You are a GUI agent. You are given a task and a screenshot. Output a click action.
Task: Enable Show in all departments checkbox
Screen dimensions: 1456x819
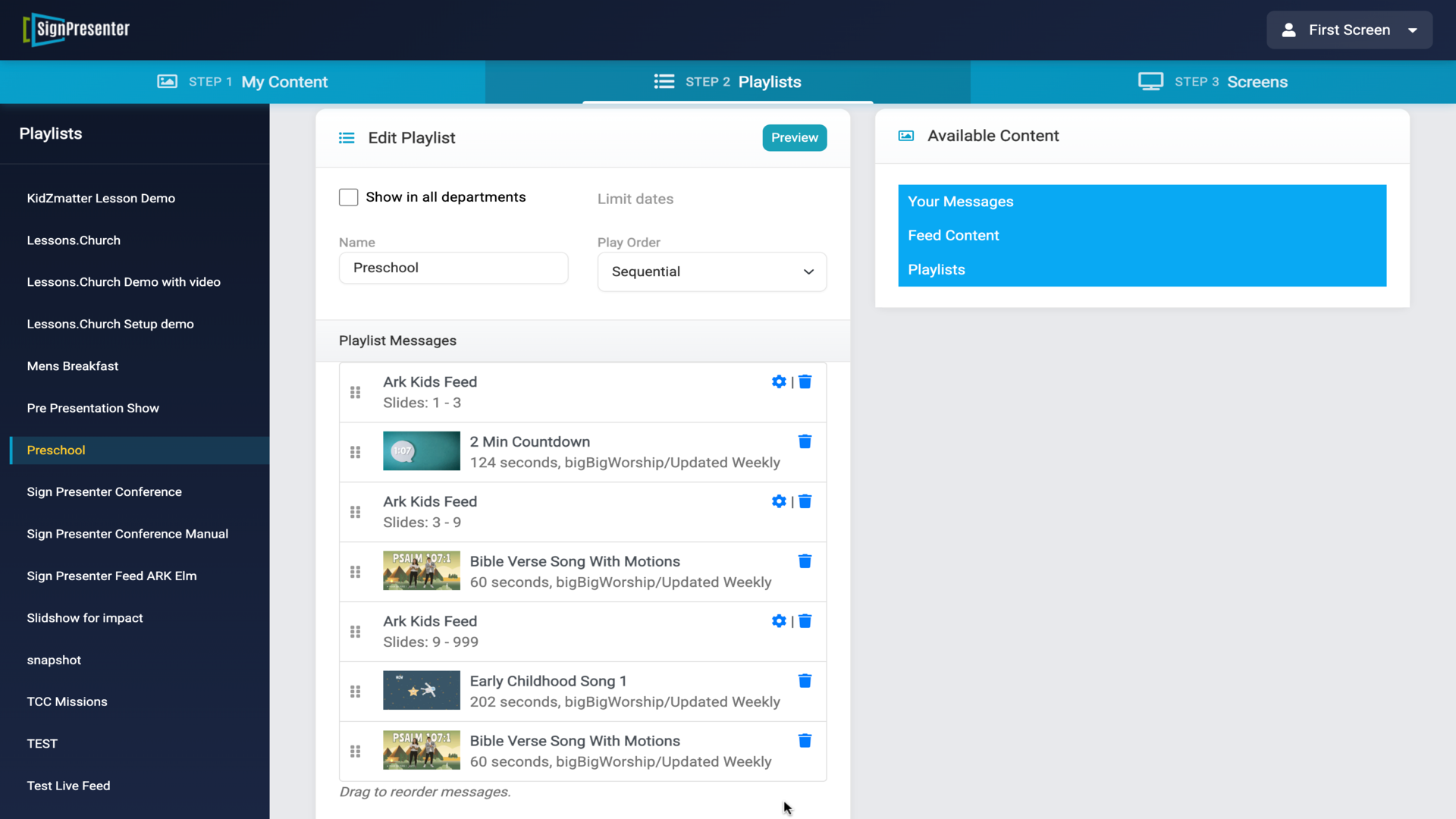click(348, 197)
